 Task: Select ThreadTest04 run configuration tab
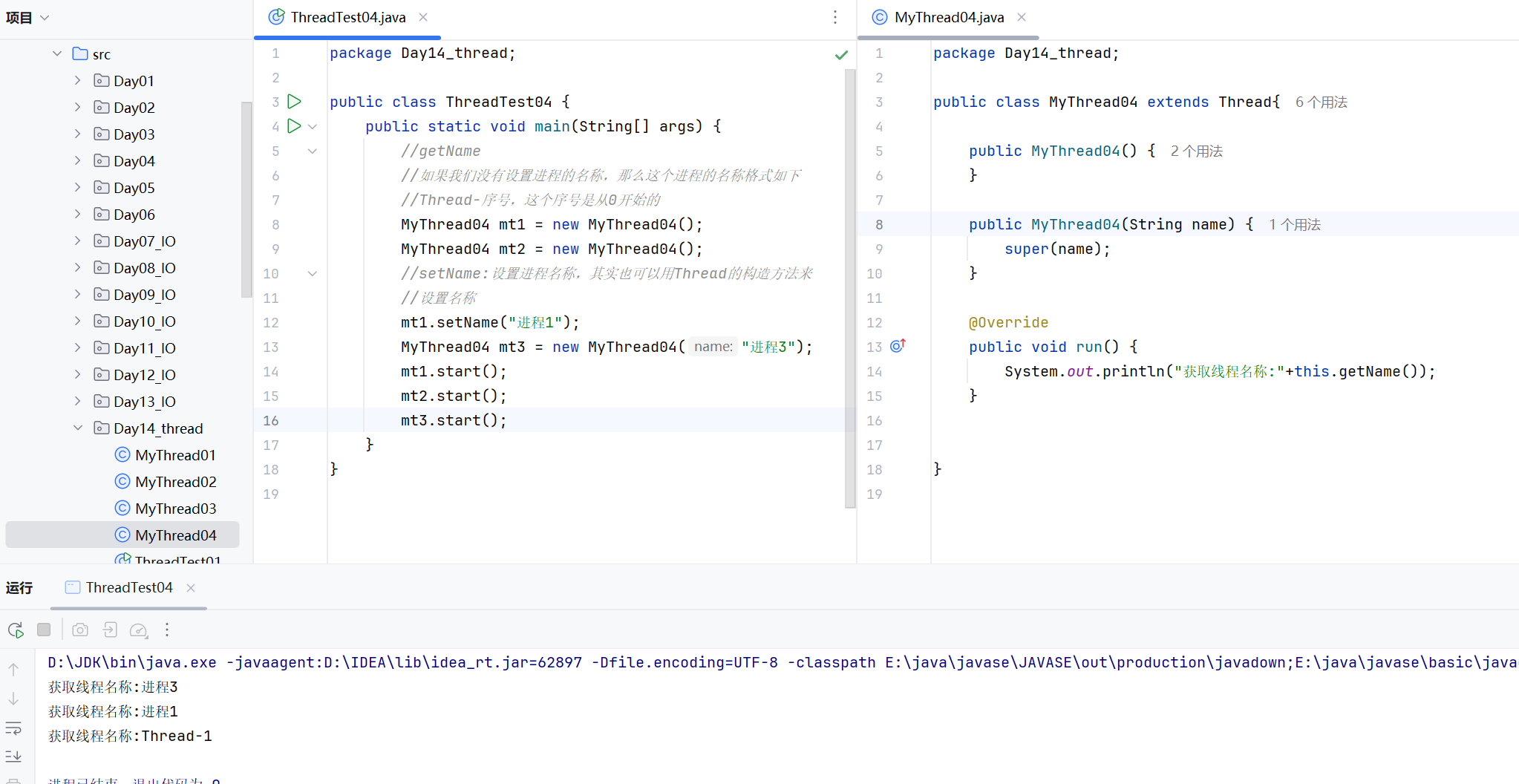pyautogui.click(x=128, y=587)
